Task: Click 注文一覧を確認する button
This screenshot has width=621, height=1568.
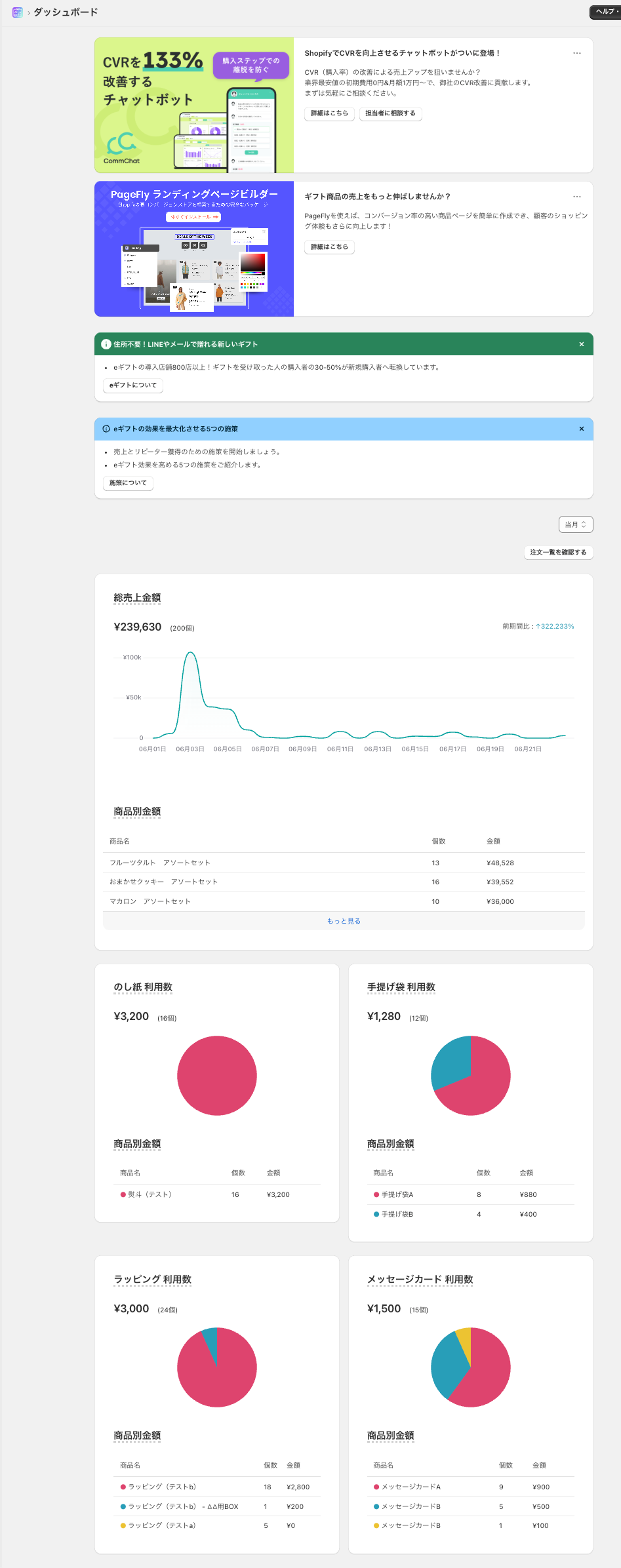Action: pos(558,553)
